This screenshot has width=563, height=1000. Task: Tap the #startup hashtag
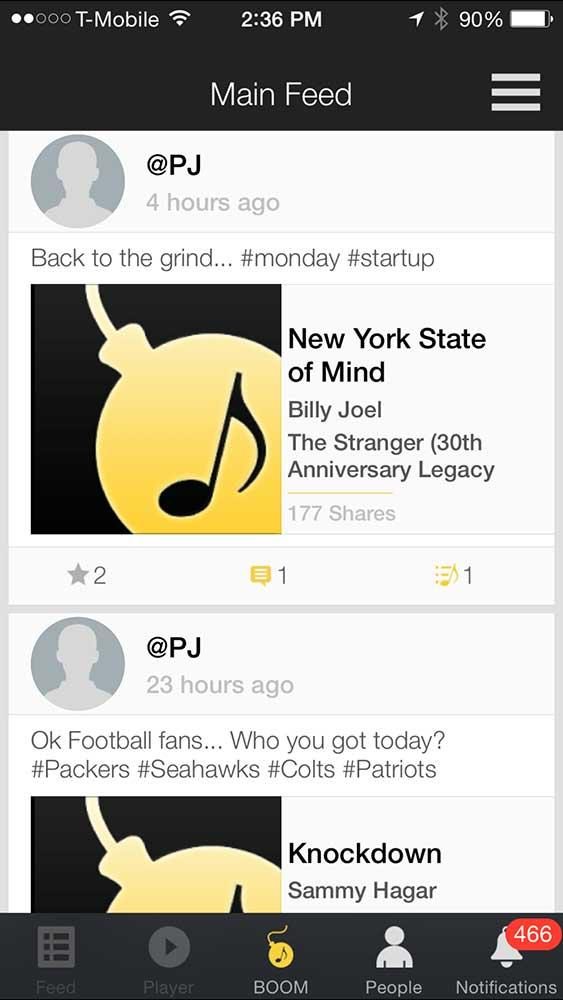391,259
